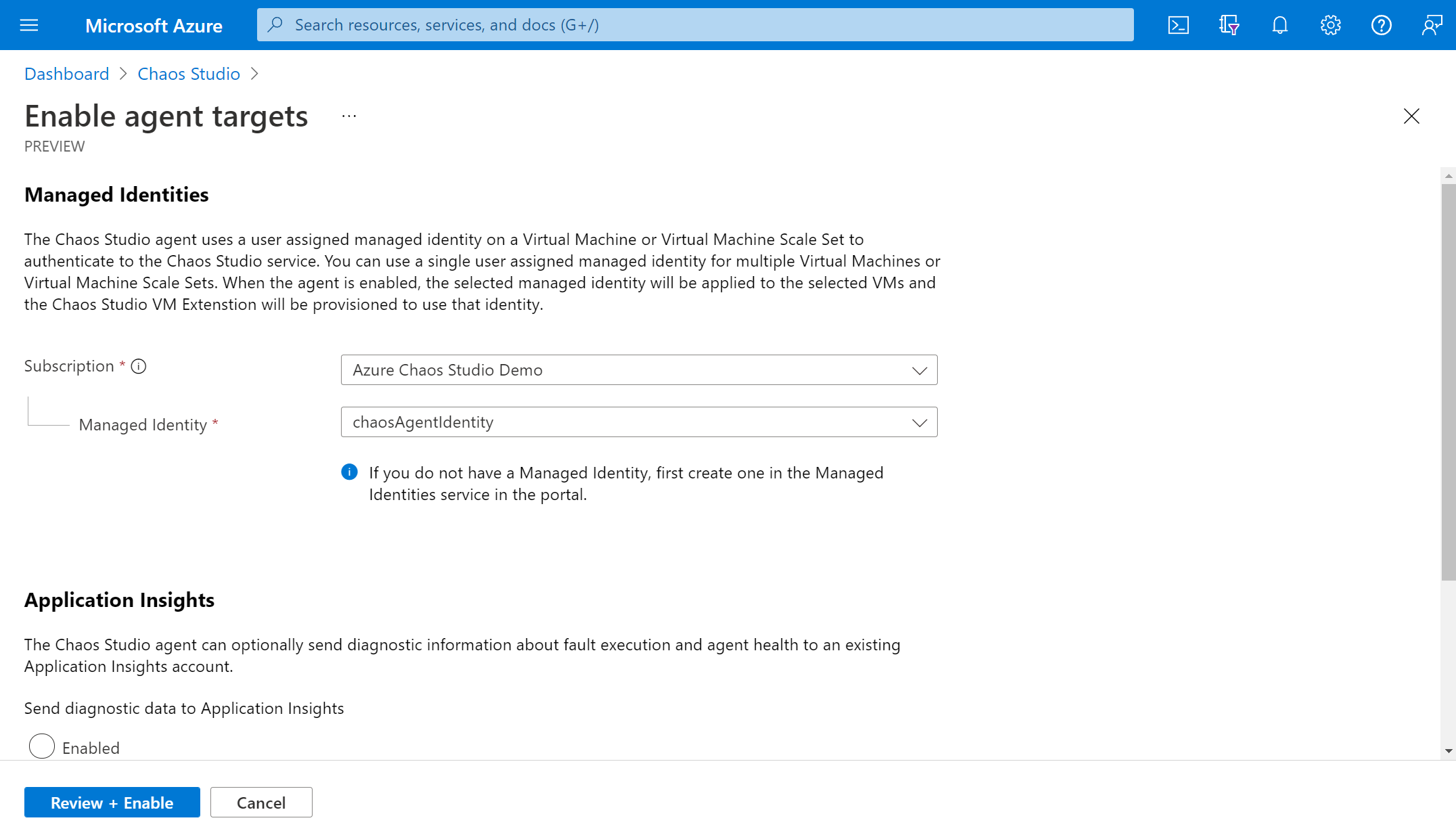The image size is (1456, 833).
Task: Click the Dashboard breadcrumb link
Action: click(66, 73)
